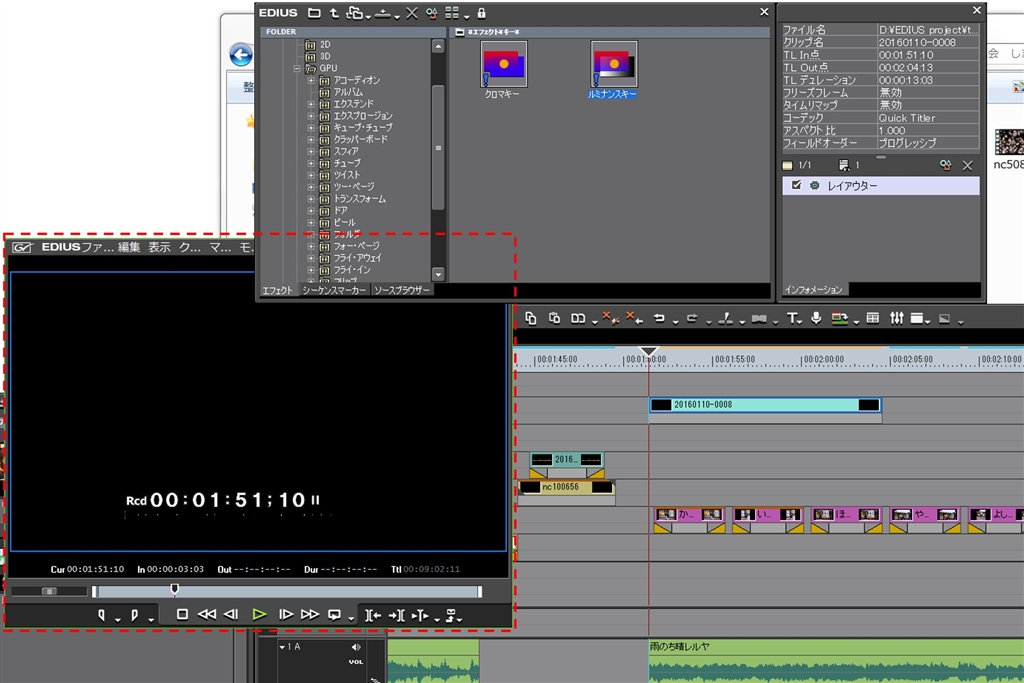Go up one folder level in effect palette
The width and height of the screenshot is (1024, 683).
[334, 13]
